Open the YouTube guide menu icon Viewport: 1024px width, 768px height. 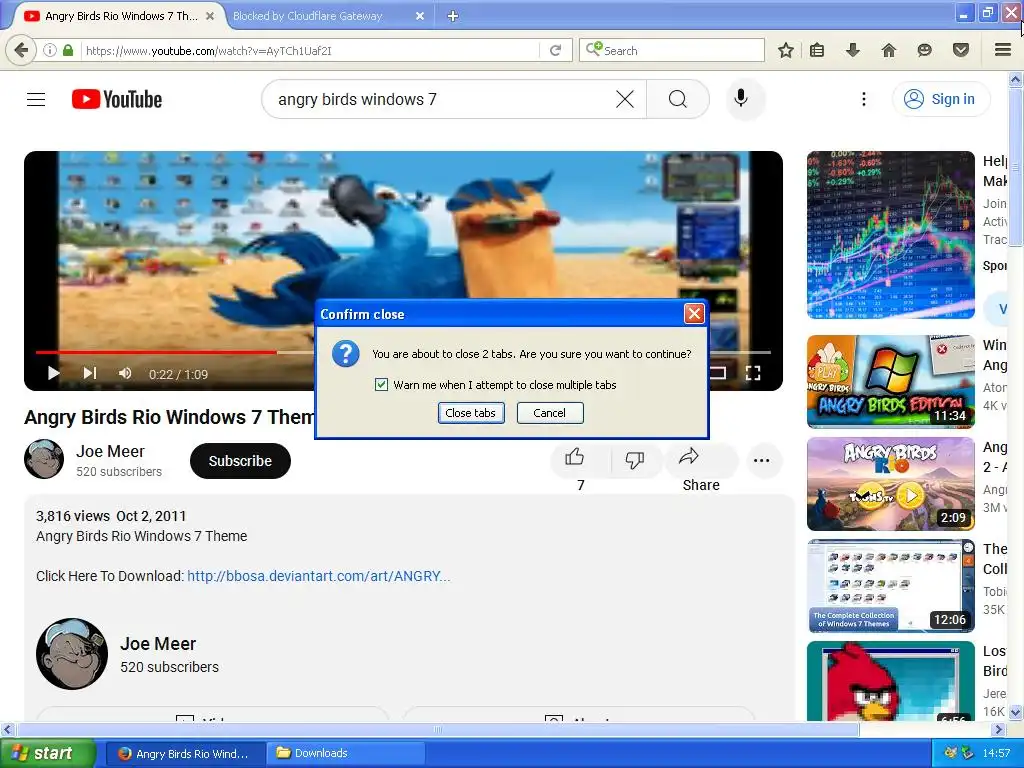(x=36, y=99)
